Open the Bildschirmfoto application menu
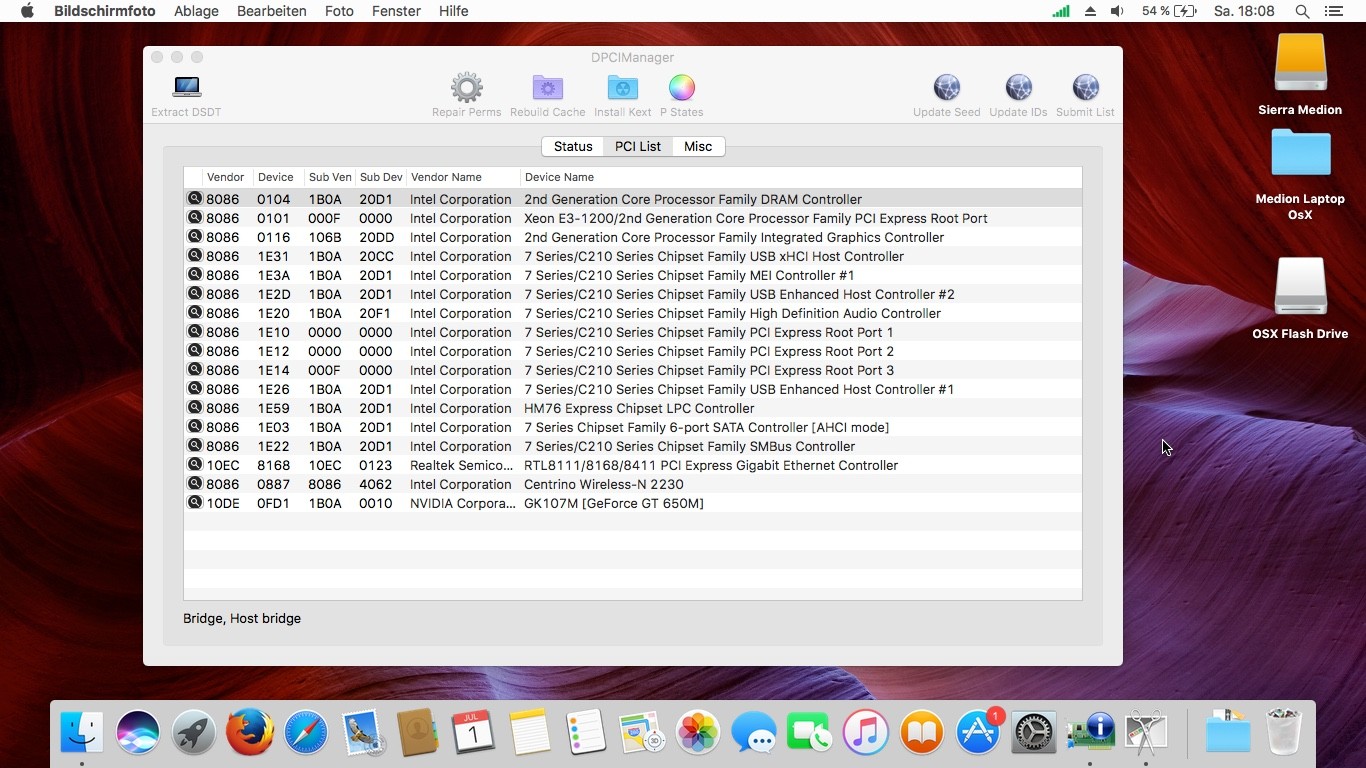The height and width of the screenshot is (768, 1366). pos(105,11)
